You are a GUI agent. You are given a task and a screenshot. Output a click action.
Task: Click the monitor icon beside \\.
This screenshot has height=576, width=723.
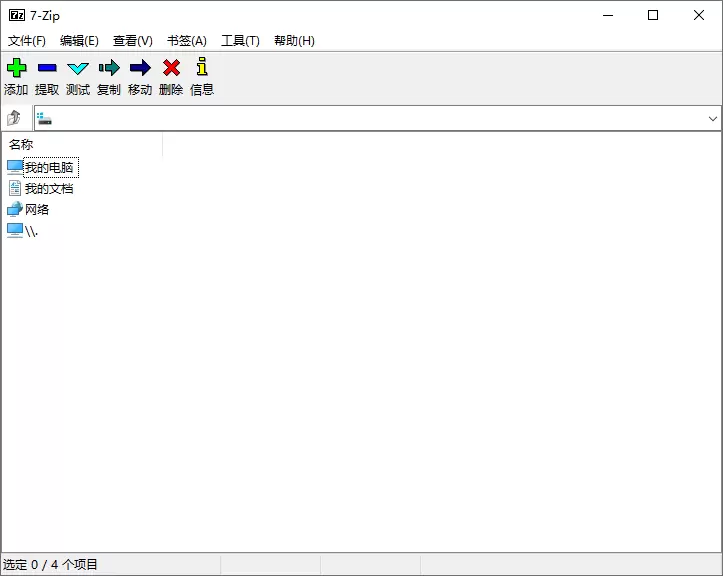click(15, 231)
